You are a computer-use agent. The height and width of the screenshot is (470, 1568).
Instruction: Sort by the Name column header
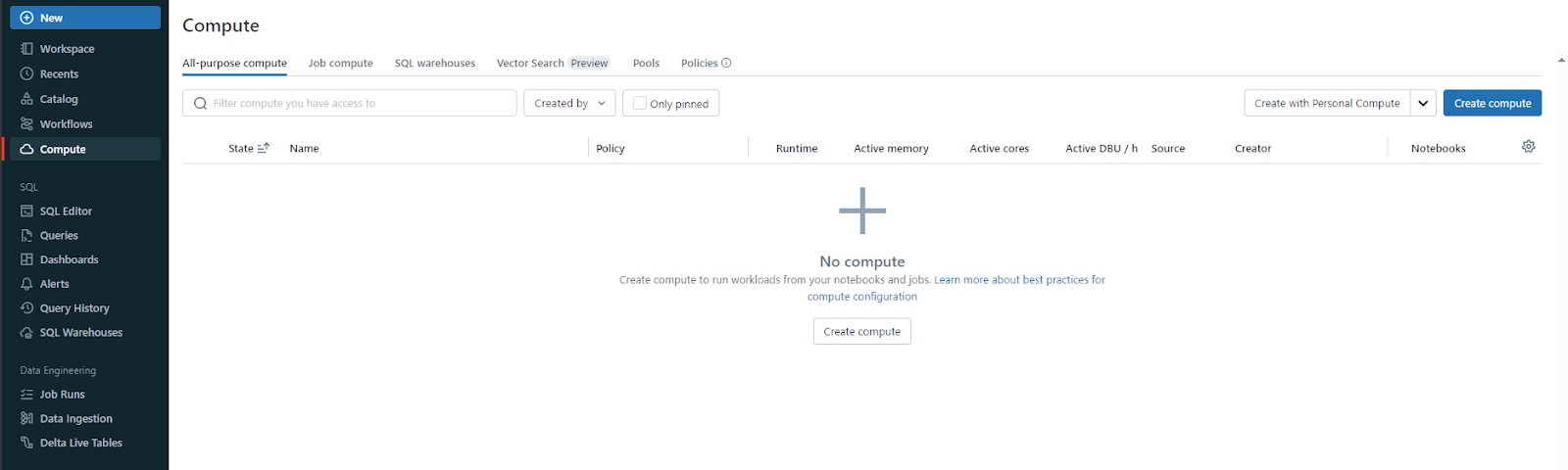304,148
